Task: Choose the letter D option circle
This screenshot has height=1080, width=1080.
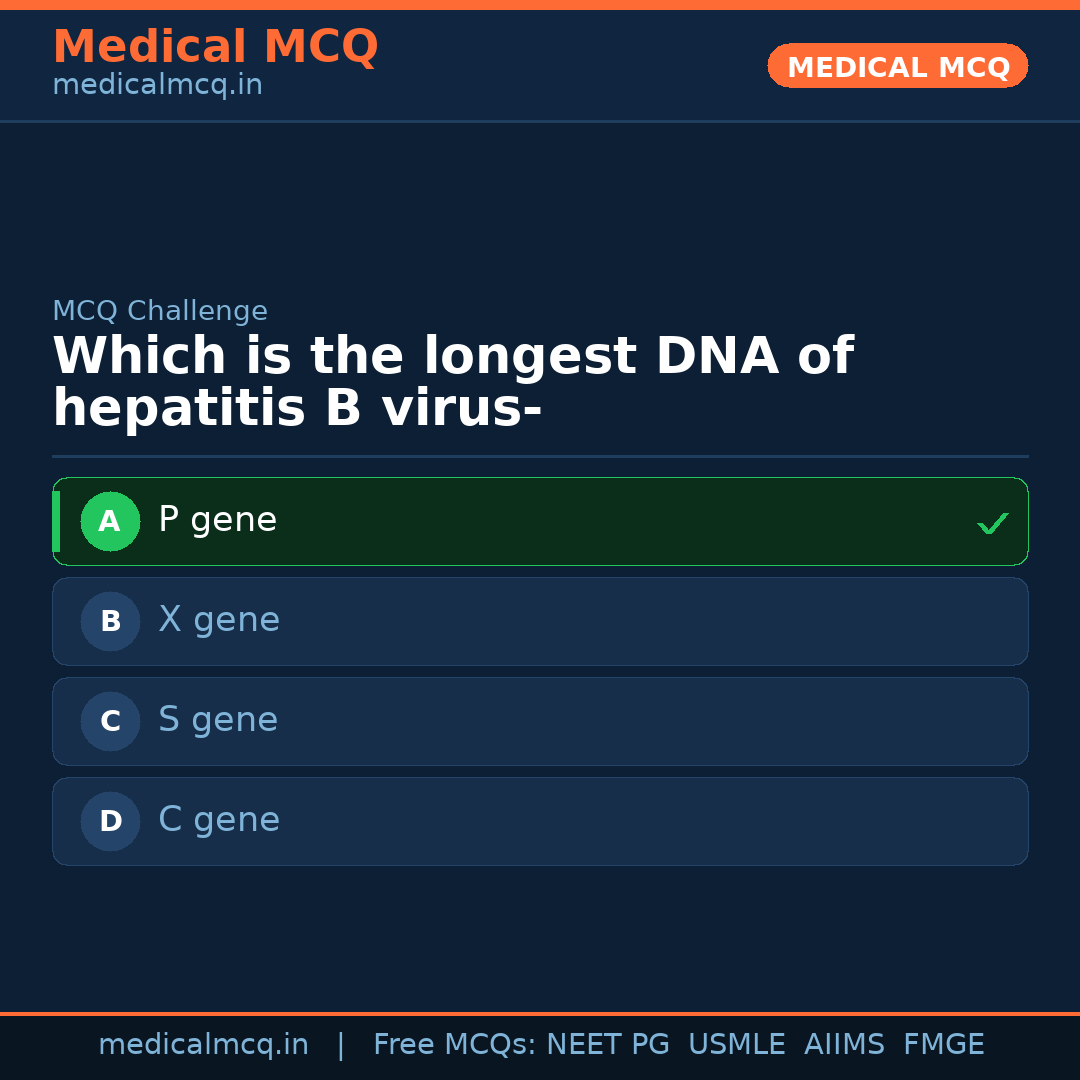Action: tap(110, 821)
